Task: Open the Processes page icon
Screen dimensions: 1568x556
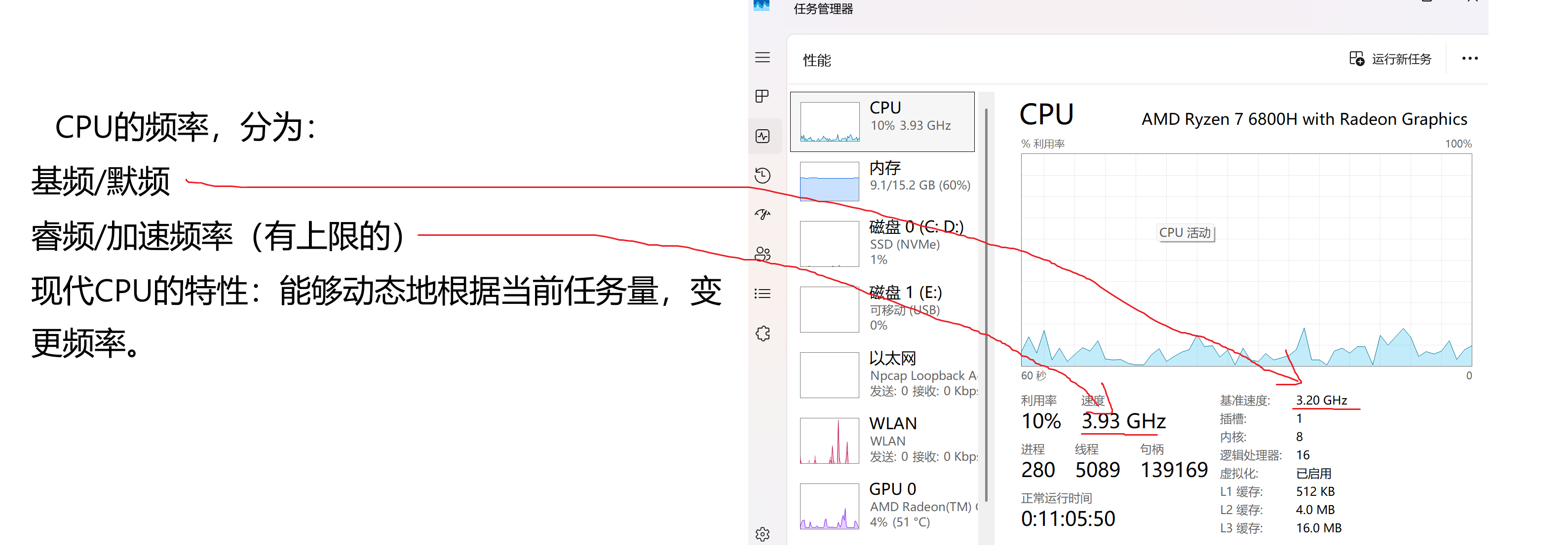Action: pos(762,97)
